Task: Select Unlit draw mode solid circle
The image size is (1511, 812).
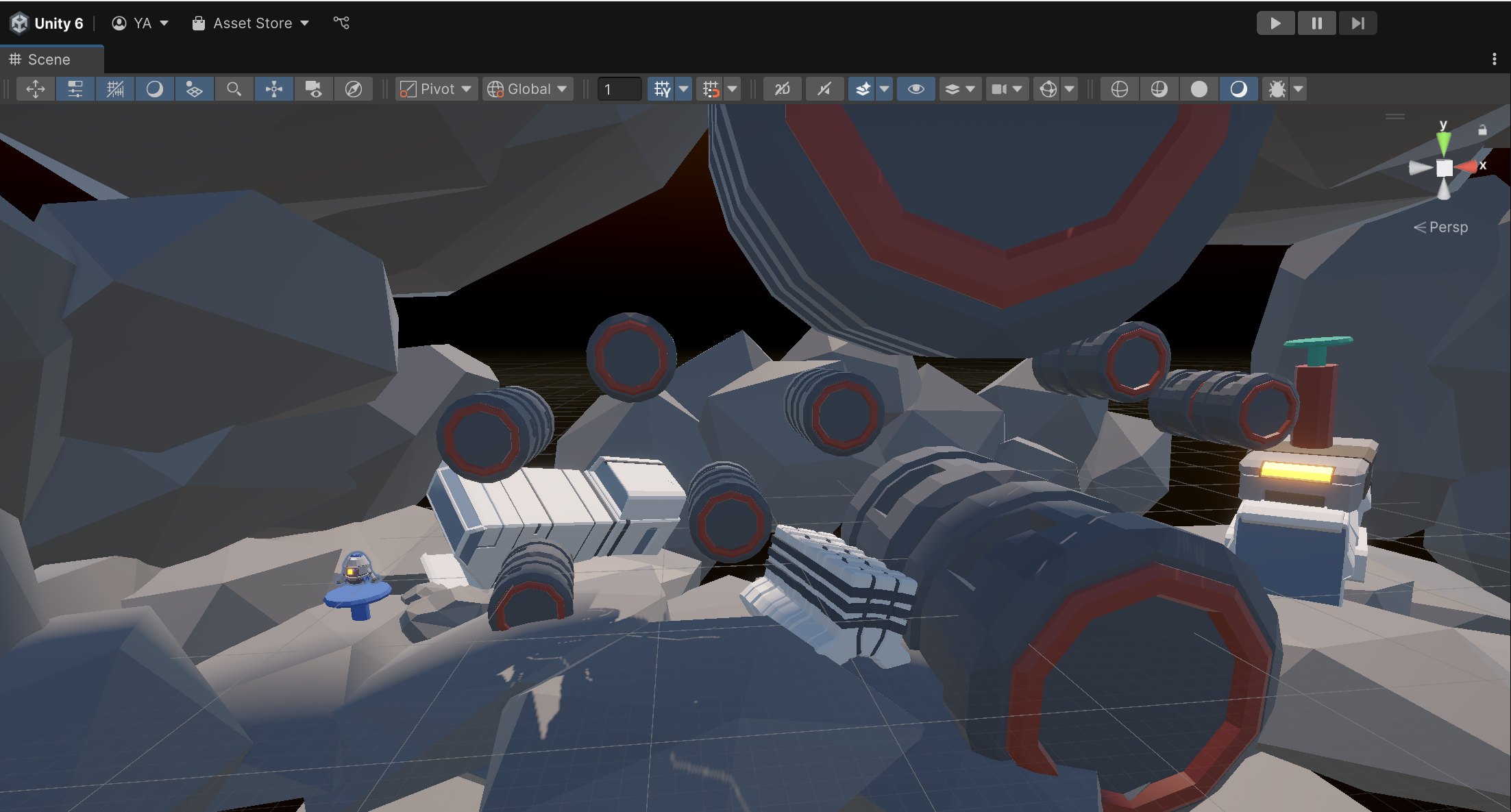Action: [x=1199, y=89]
